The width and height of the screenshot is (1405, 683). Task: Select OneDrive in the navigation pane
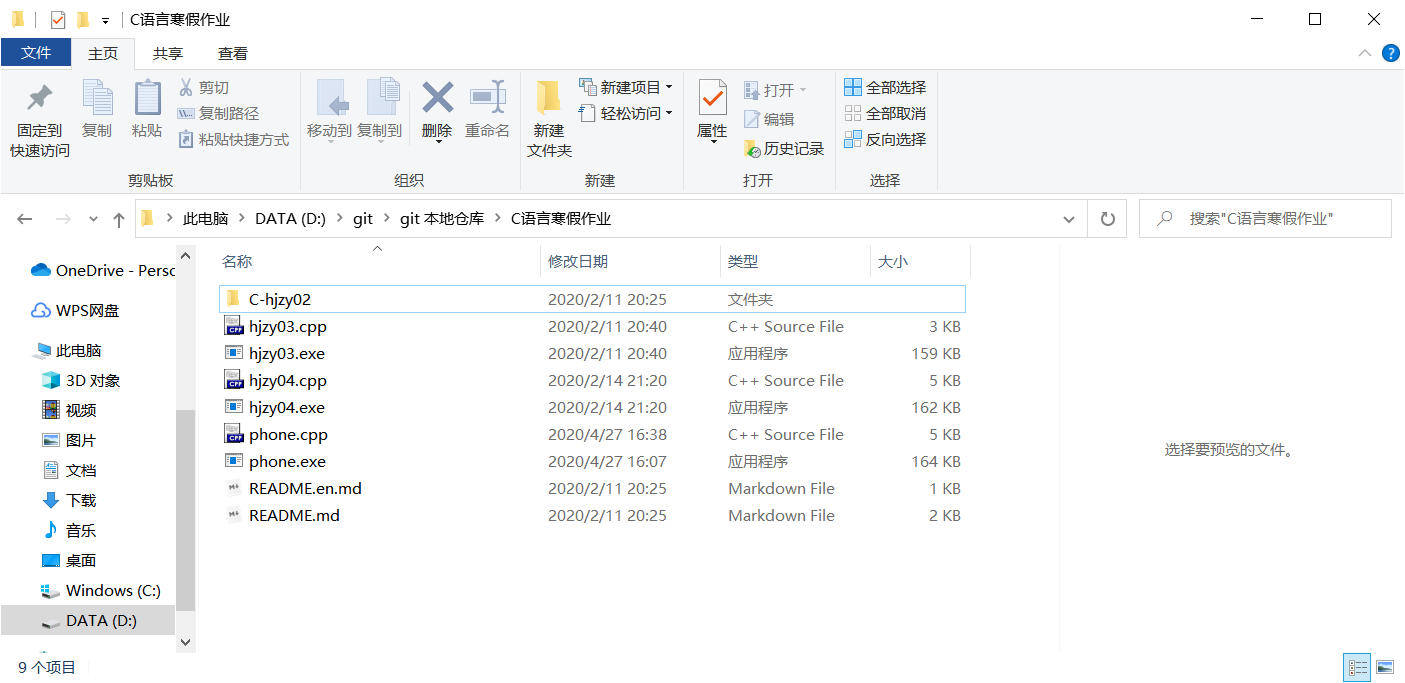(101, 270)
